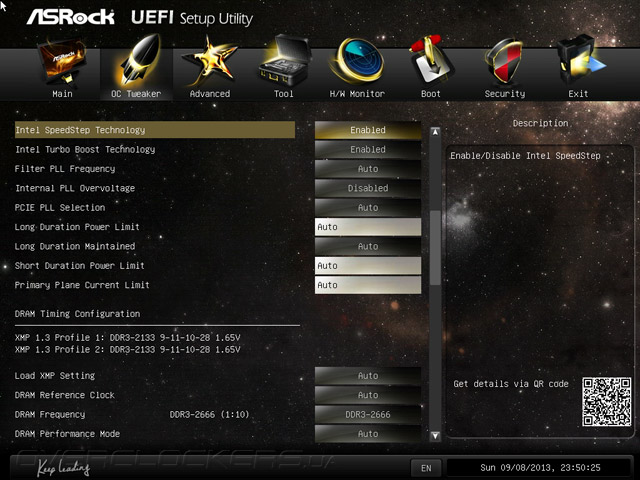Click the date and time display
The height and width of the screenshot is (480, 640).
pos(540,468)
